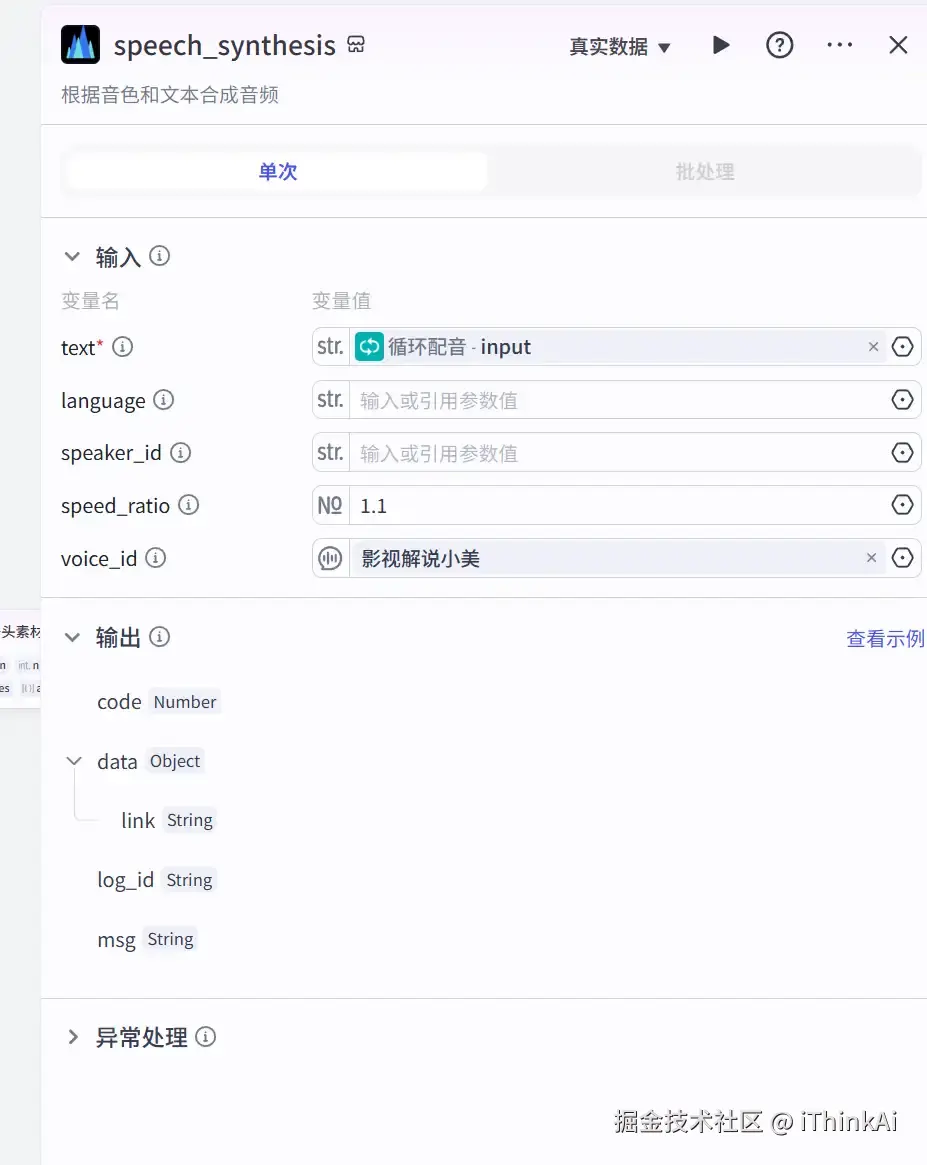927x1165 pixels.
Task: Show info icon next to speaker_id variable
Action: click(180, 452)
